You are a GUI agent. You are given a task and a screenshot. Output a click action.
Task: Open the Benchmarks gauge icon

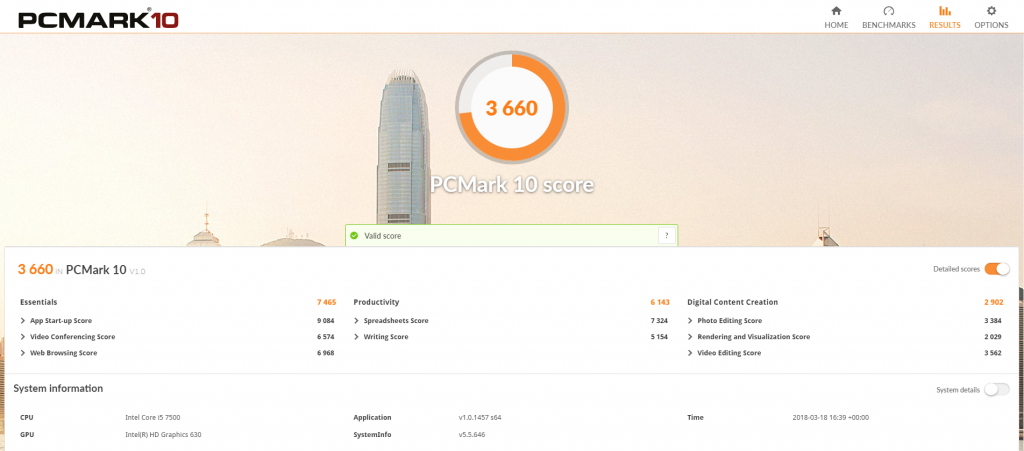point(888,11)
